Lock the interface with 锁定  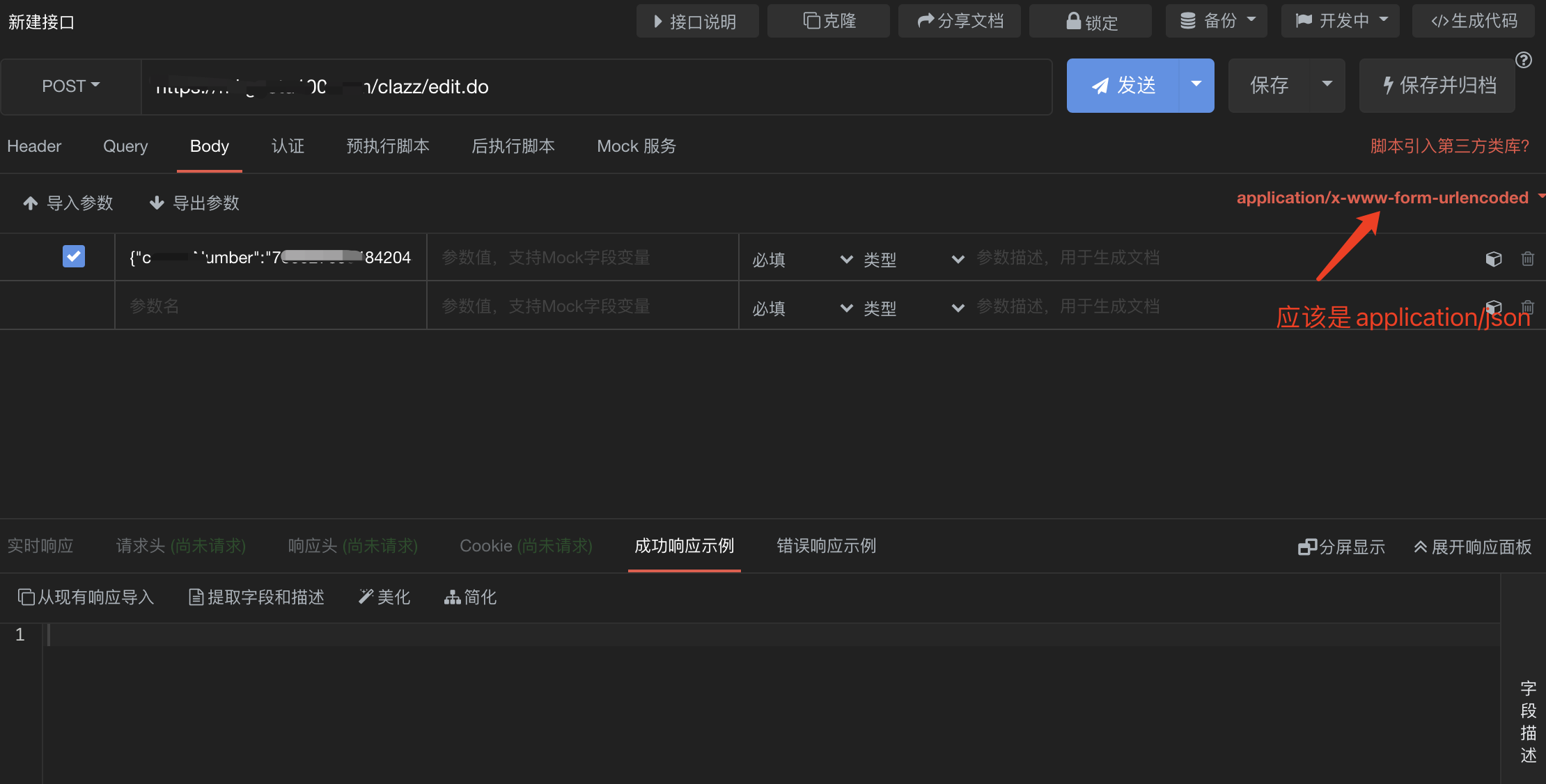1090,22
